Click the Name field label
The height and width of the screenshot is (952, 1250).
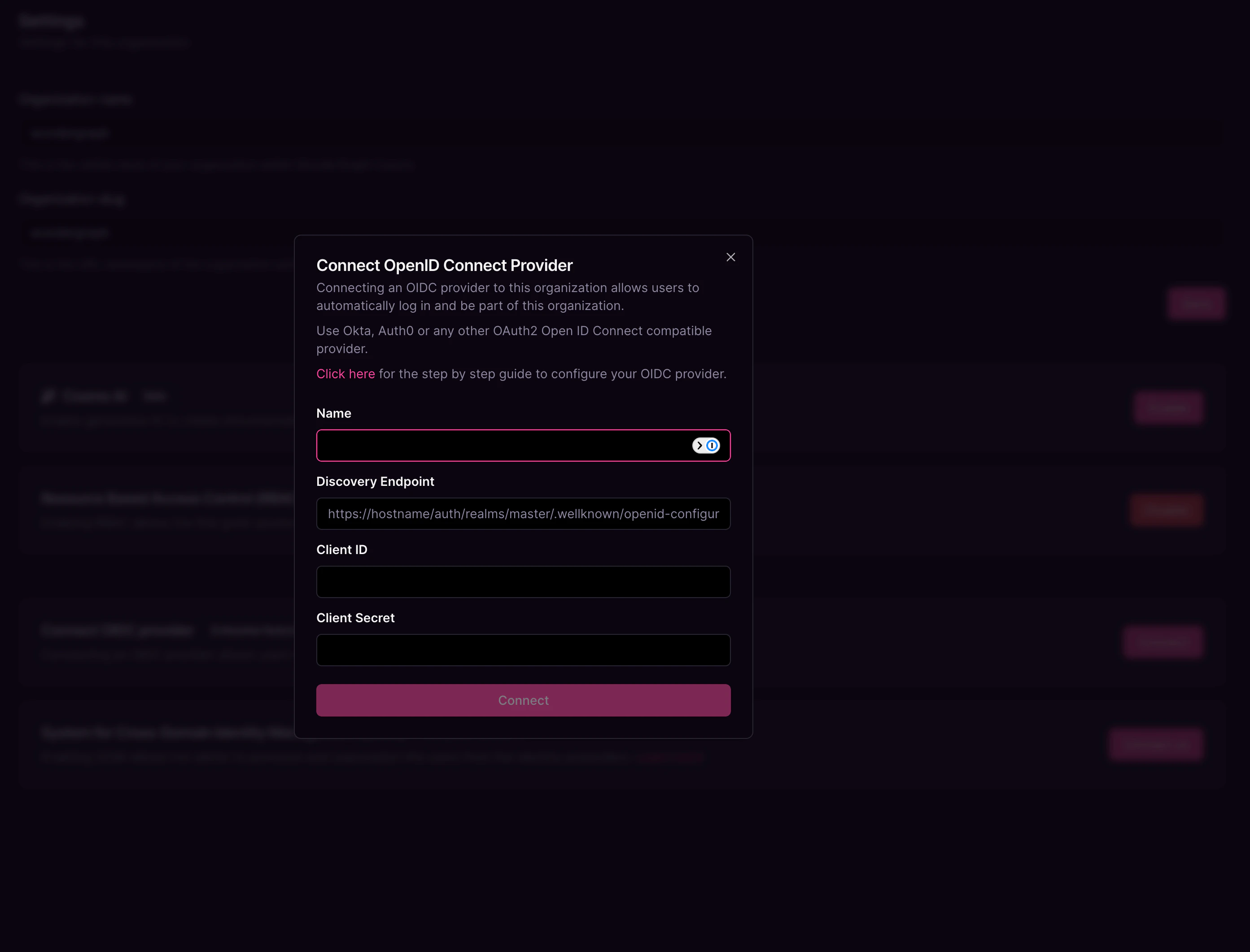(x=334, y=413)
